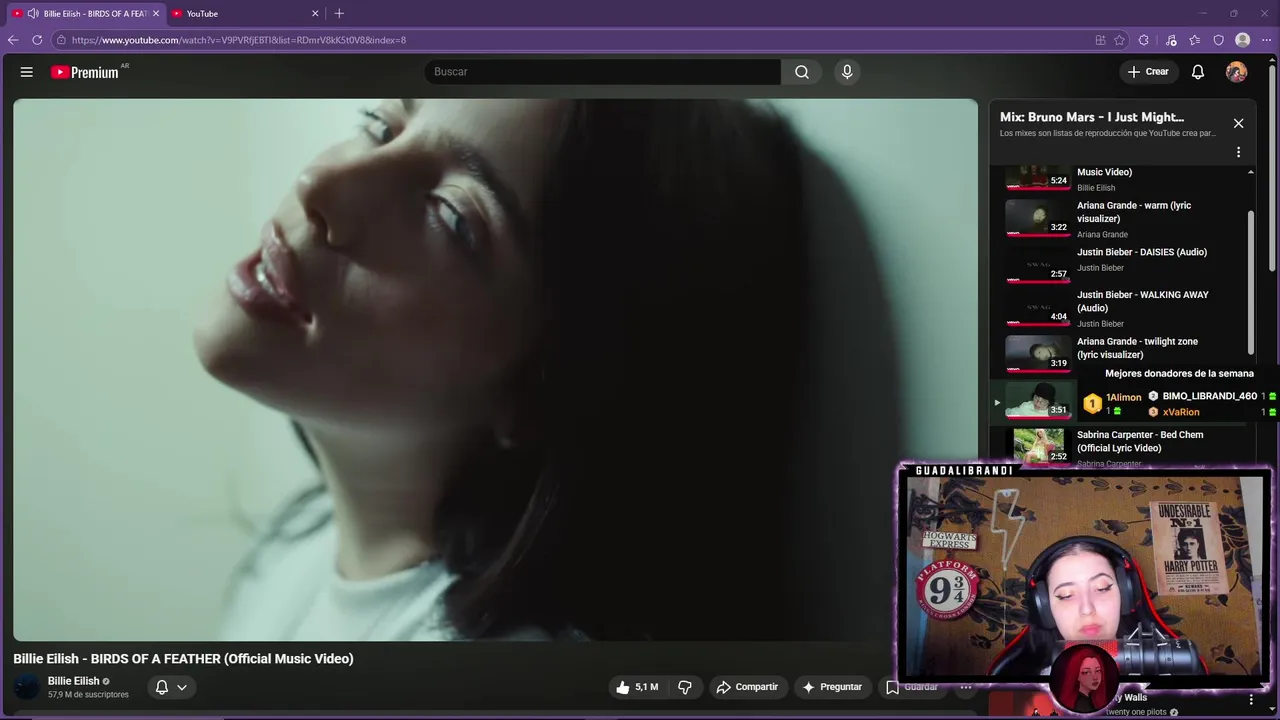Close the Mix playlist panel
This screenshot has height=720, width=1280.
1238,123
